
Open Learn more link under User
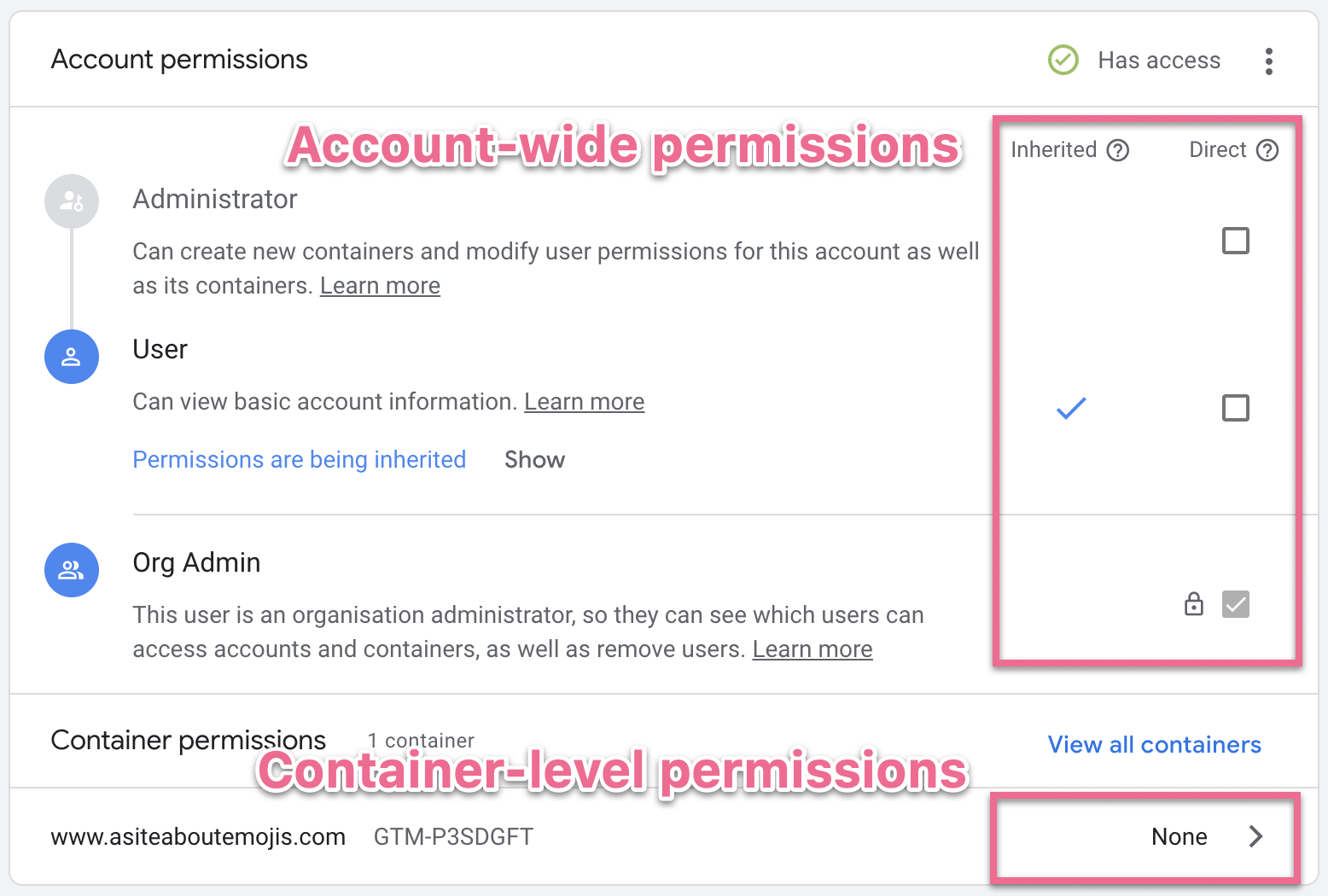click(x=584, y=402)
